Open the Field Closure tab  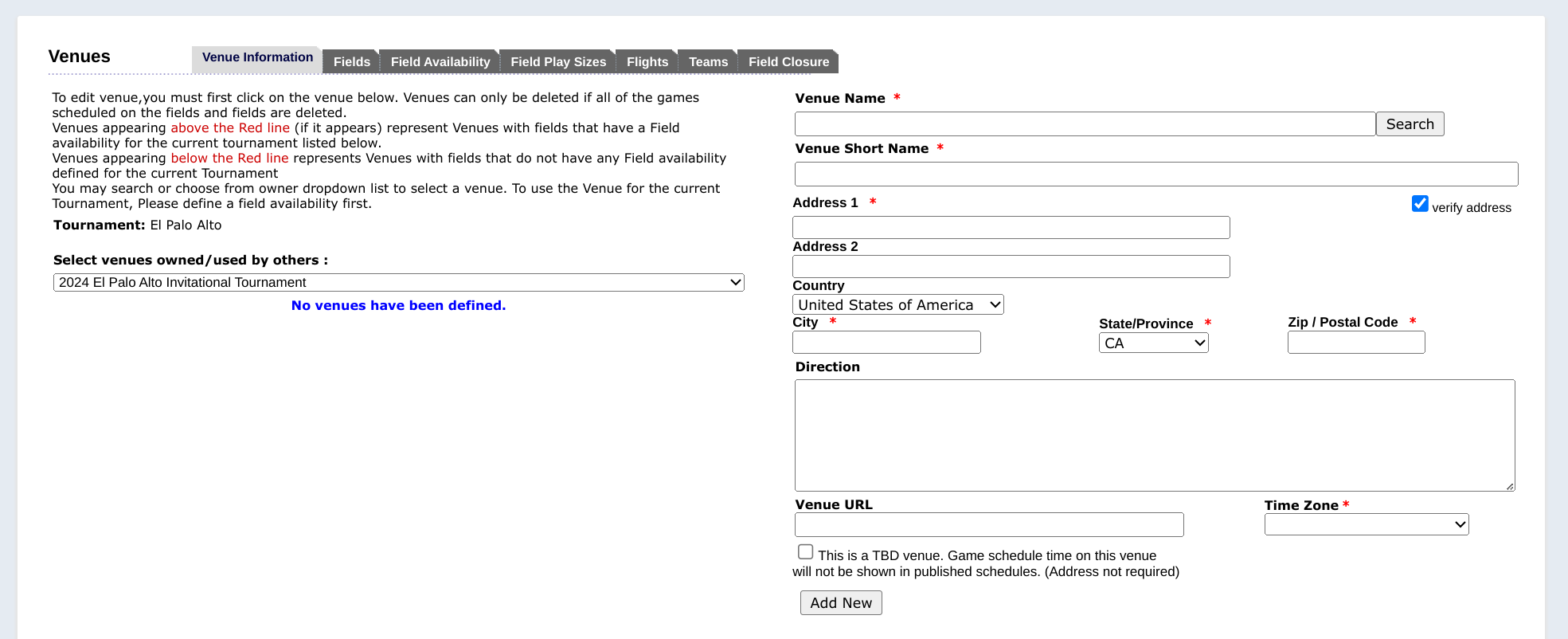[788, 62]
